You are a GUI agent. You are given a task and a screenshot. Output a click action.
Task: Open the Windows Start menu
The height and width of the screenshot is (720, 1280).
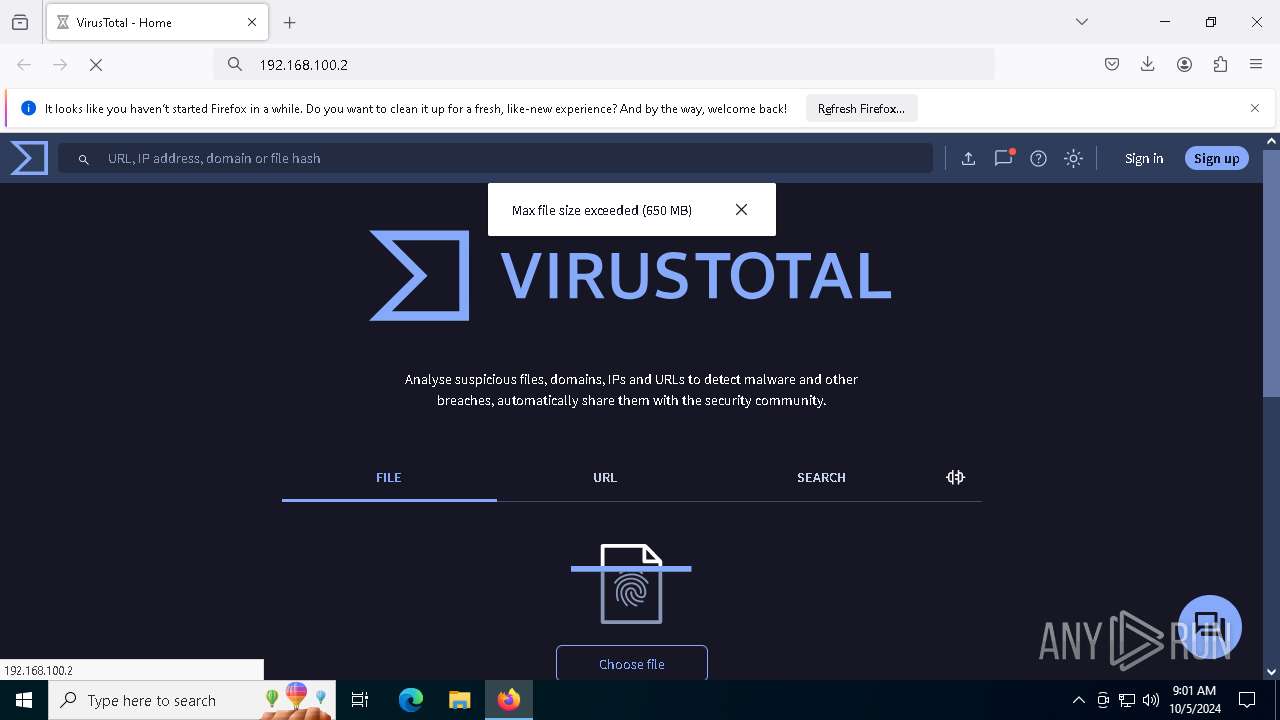(x=24, y=700)
